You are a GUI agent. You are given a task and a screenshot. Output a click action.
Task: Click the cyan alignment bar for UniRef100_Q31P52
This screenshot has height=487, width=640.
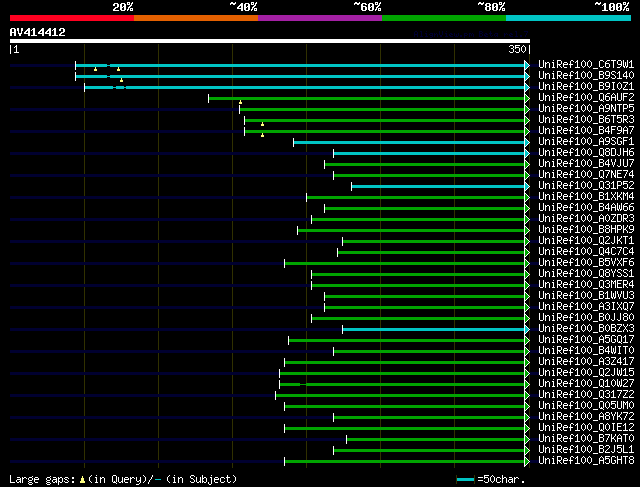[438, 187]
